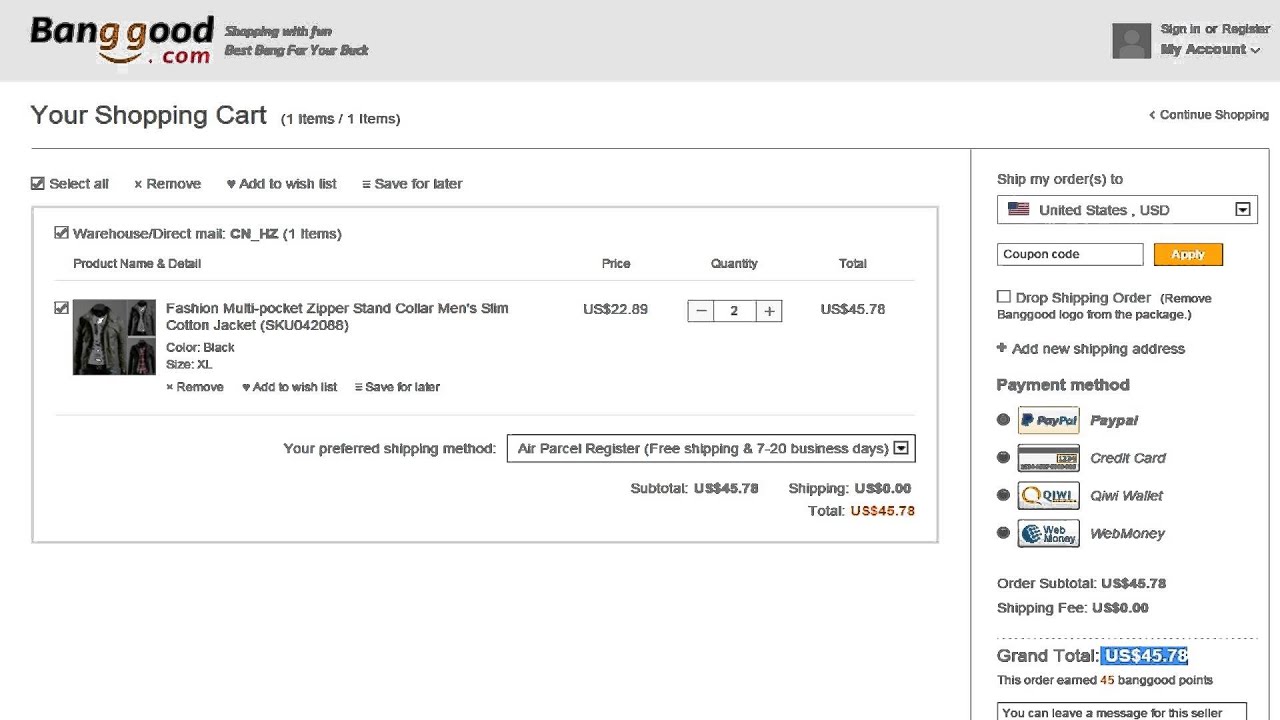Increase jacket quantity with plus button
This screenshot has height=720, width=1280.
point(769,311)
